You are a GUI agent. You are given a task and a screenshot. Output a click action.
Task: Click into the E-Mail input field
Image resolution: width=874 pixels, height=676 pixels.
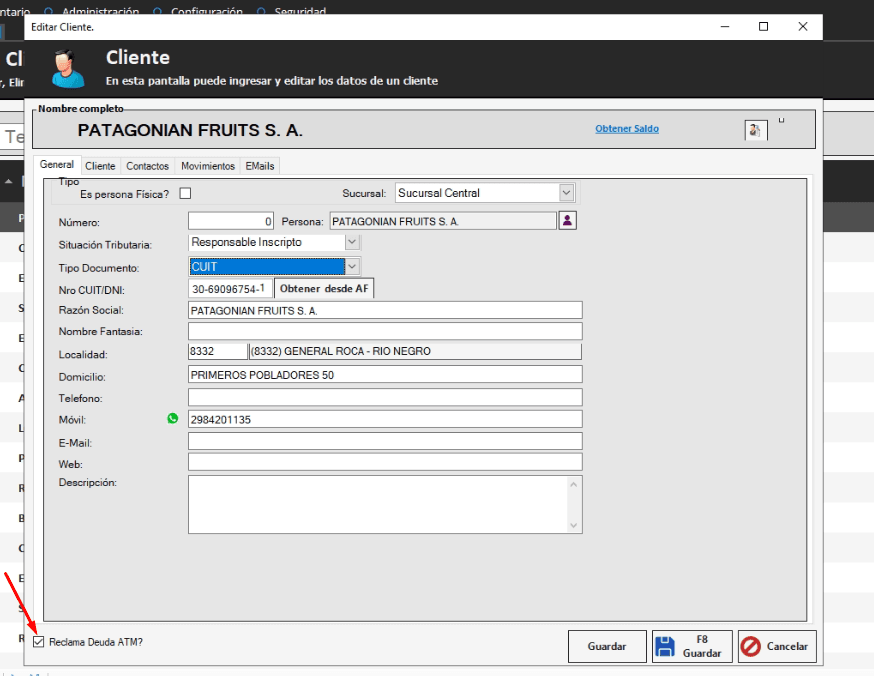coord(385,441)
